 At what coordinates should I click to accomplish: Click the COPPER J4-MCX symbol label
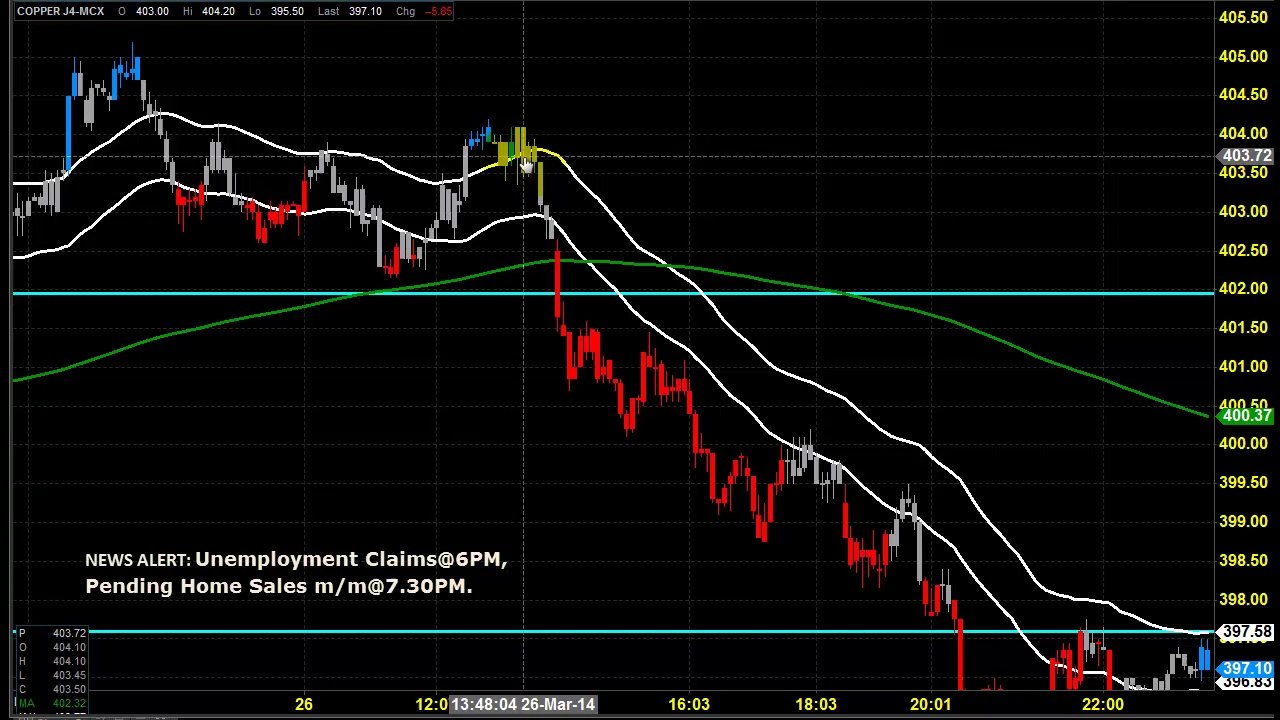(60, 11)
